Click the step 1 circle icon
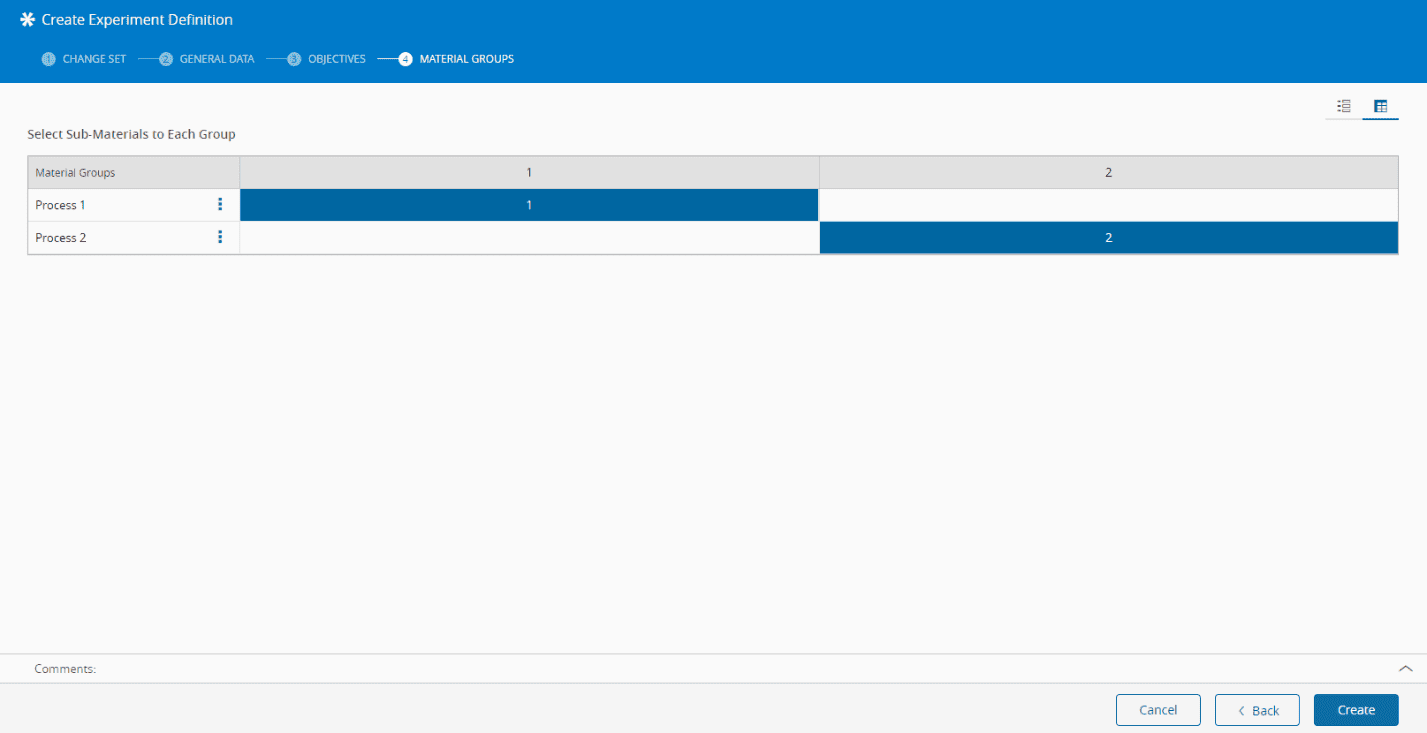Screen dimensions: 1427x733 pos(47,58)
